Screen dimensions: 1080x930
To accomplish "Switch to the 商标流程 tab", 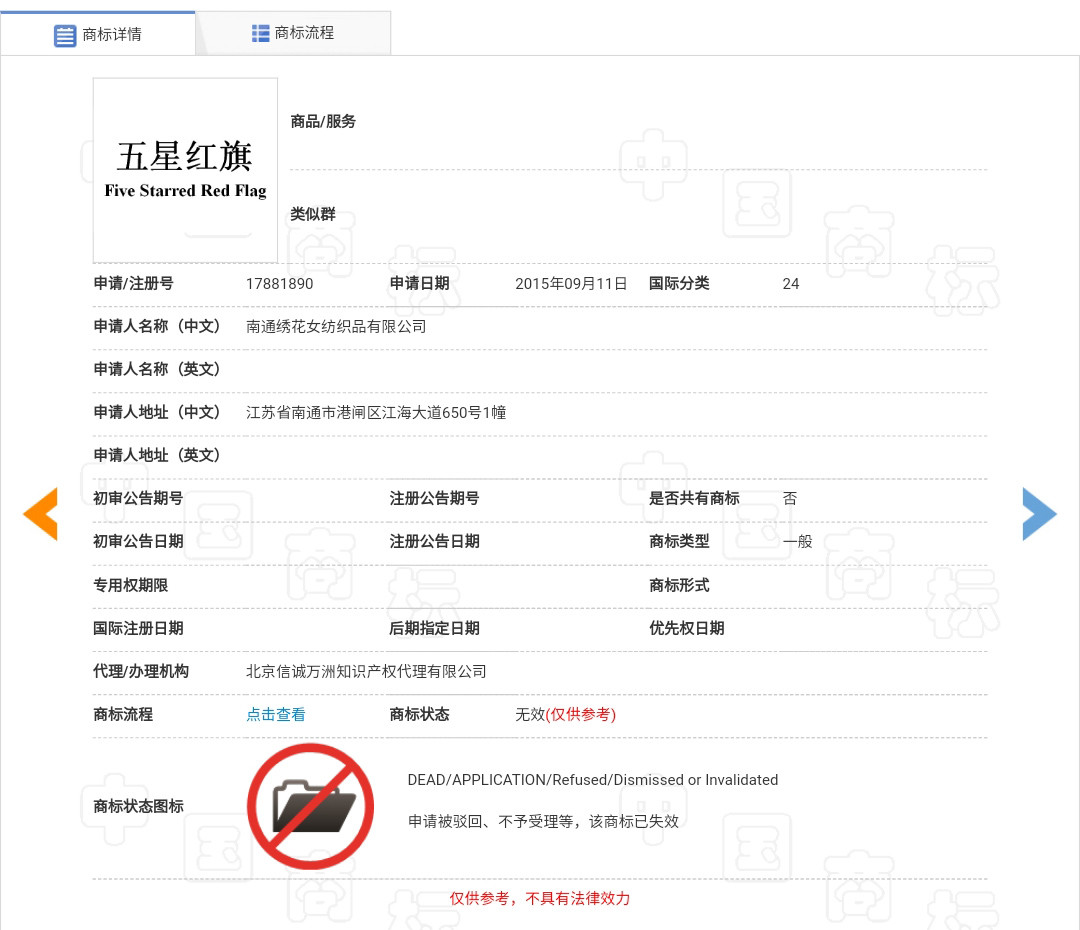I will pyautogui.click(x=304, y=31).
